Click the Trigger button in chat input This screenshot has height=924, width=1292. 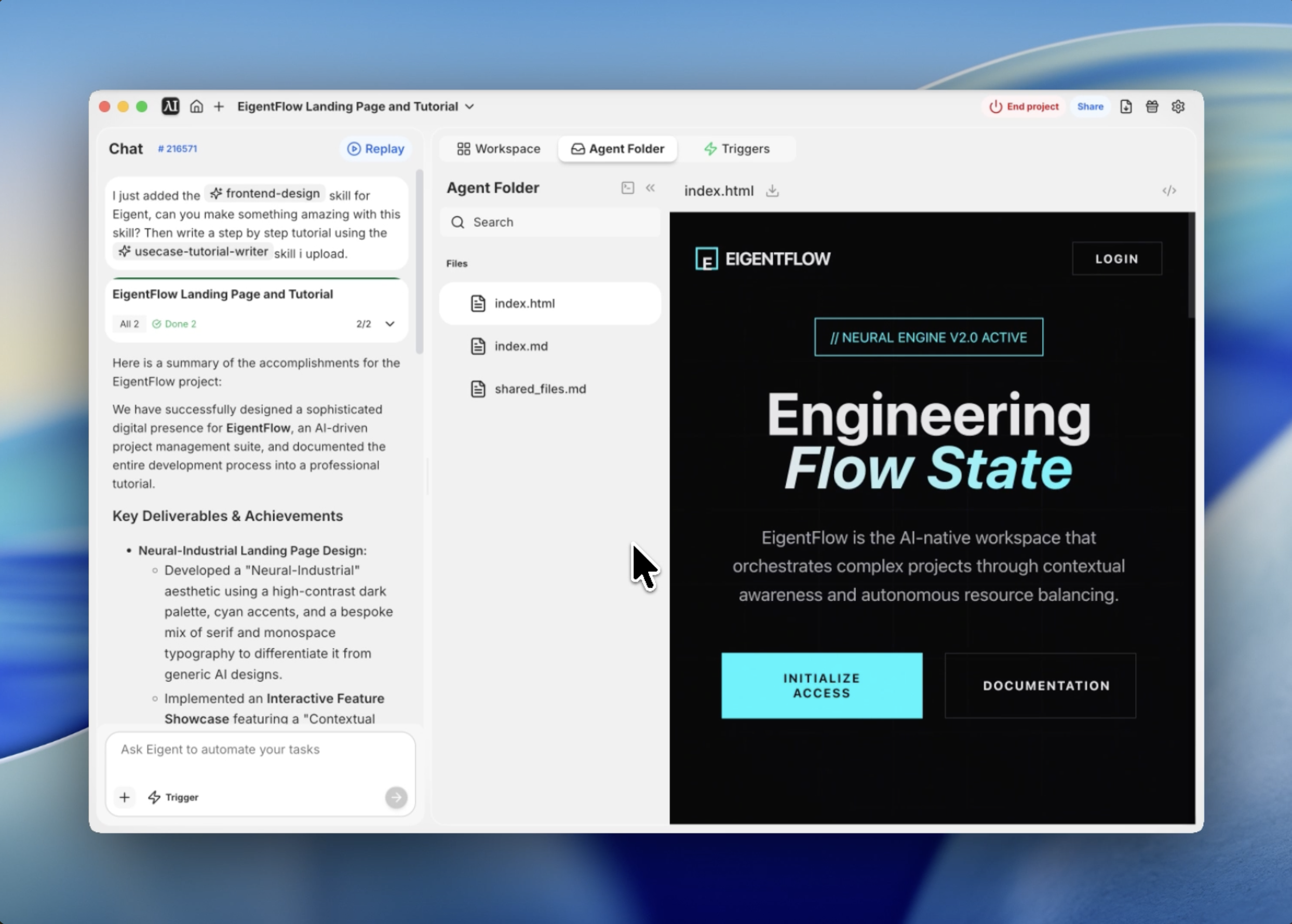[173, 797]
